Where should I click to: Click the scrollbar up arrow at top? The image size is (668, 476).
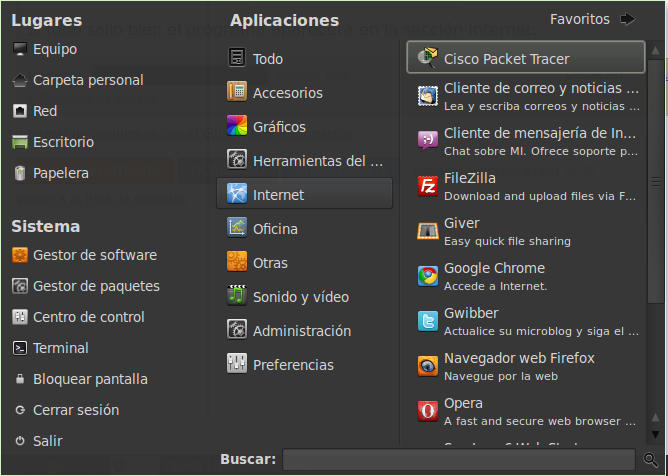[x=655, y=50]
